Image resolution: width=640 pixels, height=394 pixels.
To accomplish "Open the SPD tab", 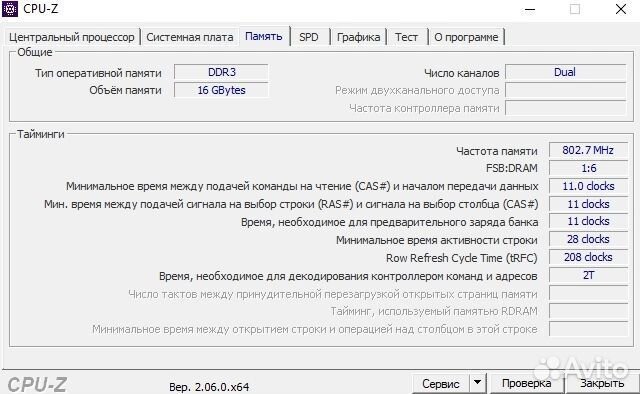I will click(309, 37).
